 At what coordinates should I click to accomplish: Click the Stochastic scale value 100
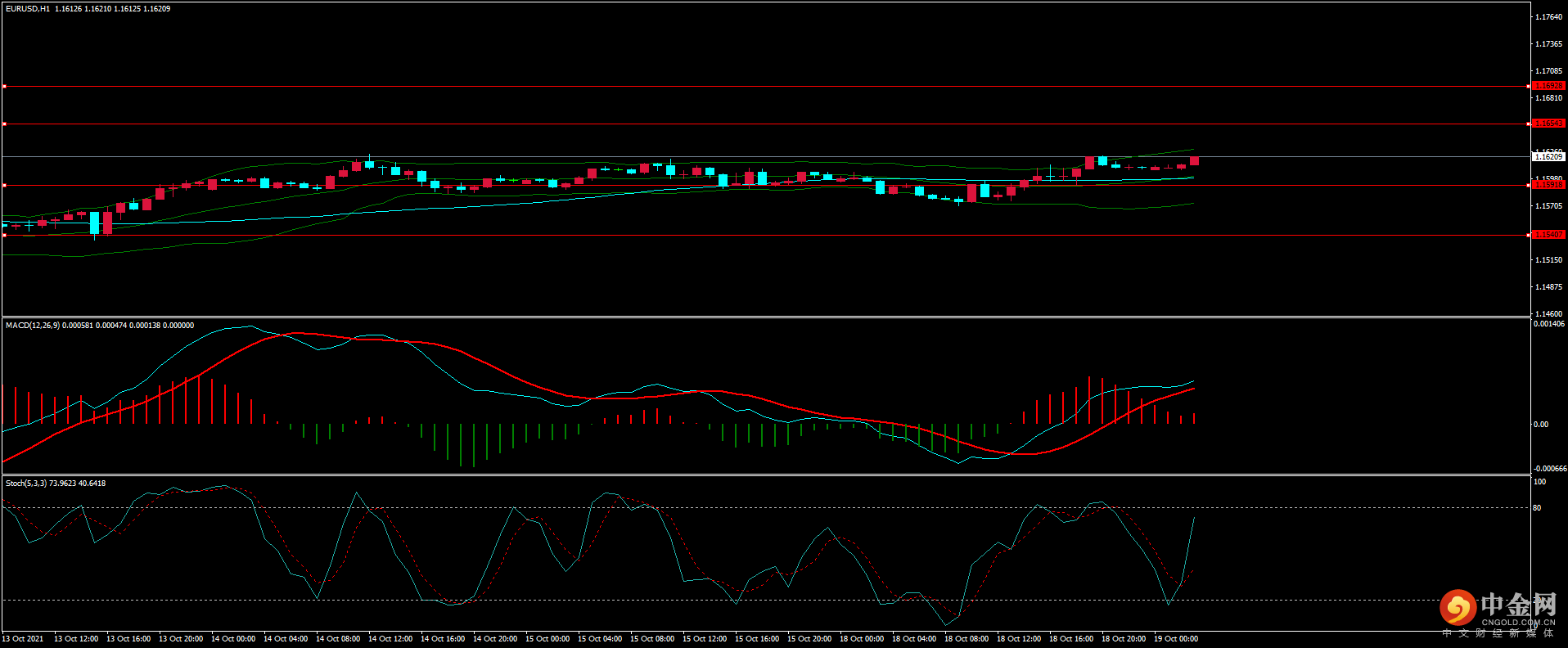coord(1539,482)
